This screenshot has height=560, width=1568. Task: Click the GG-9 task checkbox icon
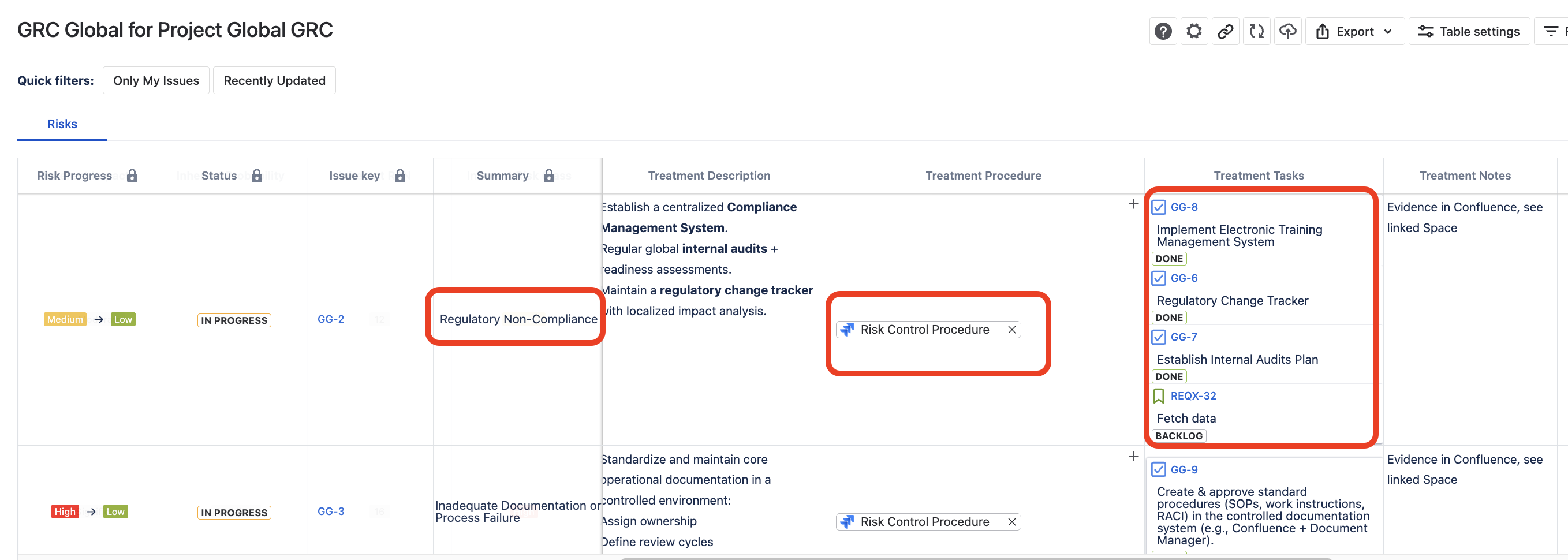tap(1158, 470)
